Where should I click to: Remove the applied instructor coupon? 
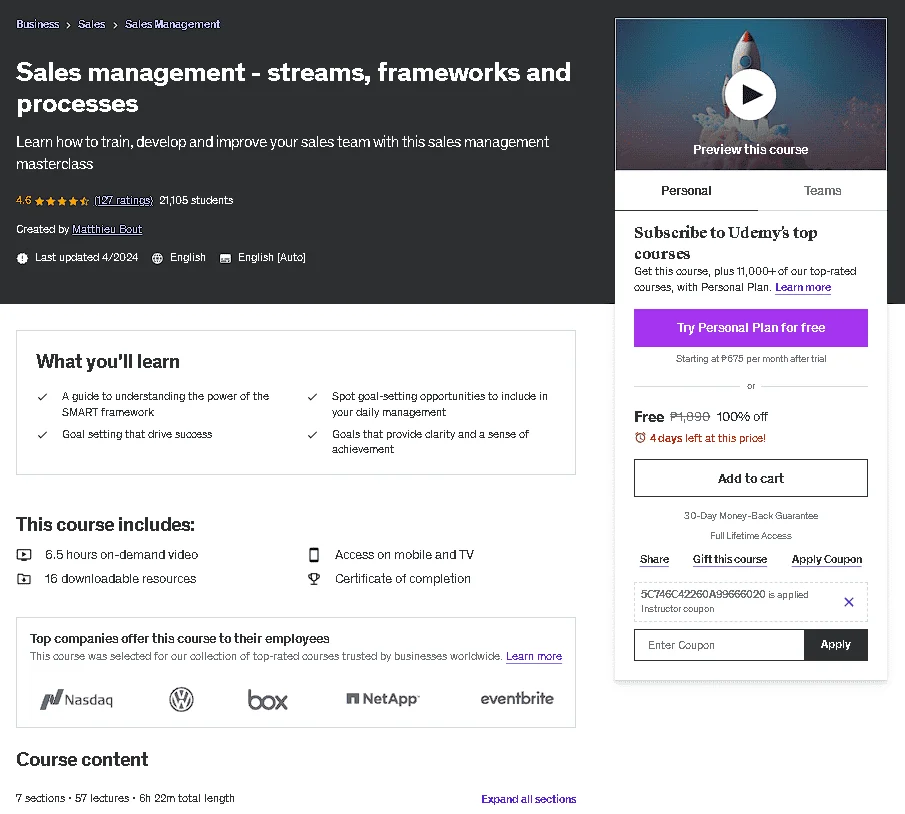[x=848, y=602]
